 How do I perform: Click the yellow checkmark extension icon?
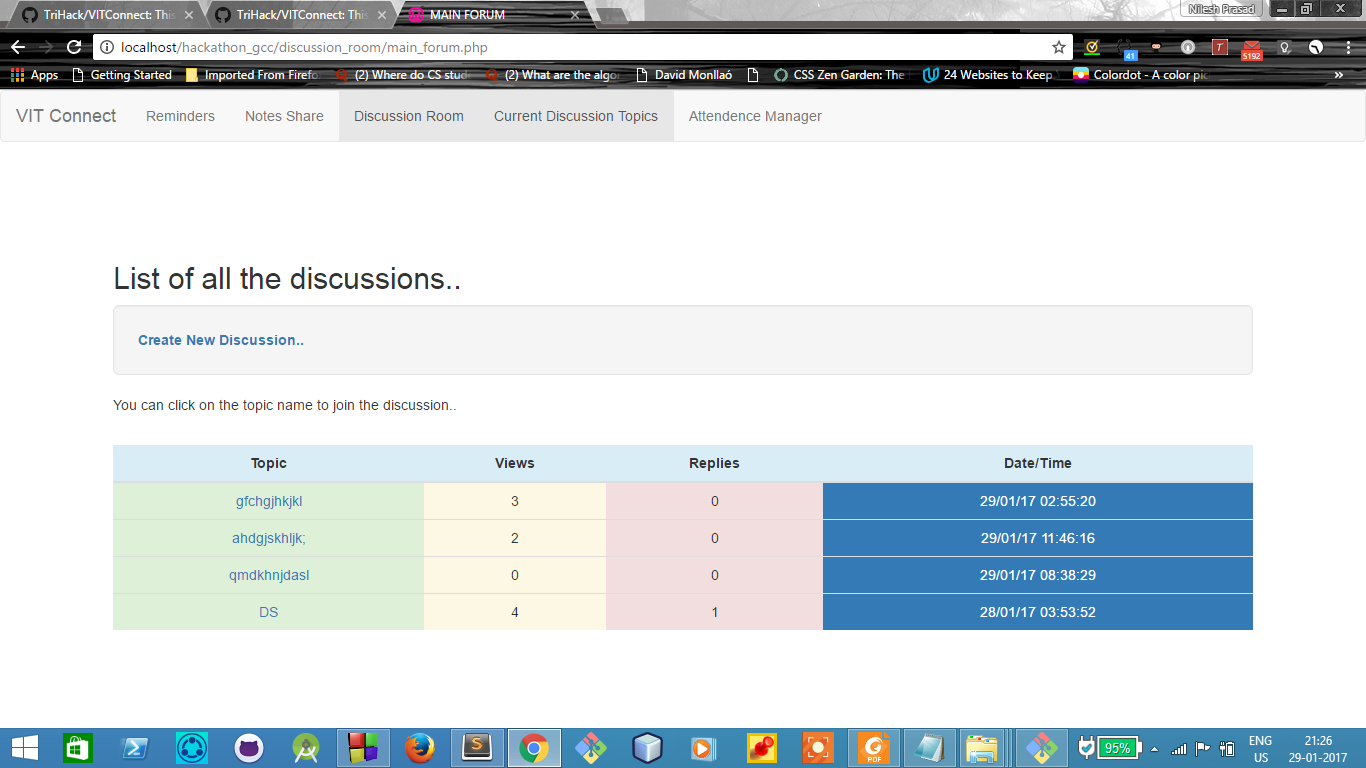1092,47
